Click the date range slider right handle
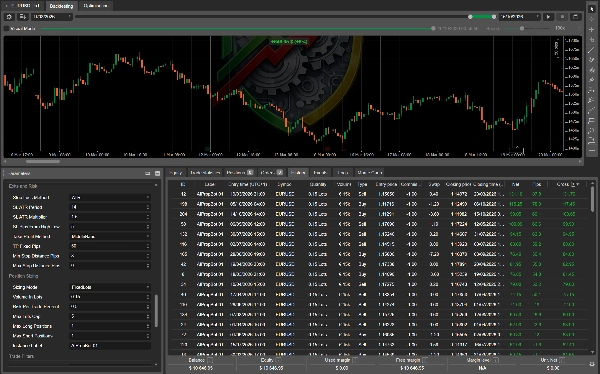The height and width of the screenshot is (374, 600). point(494,17)
